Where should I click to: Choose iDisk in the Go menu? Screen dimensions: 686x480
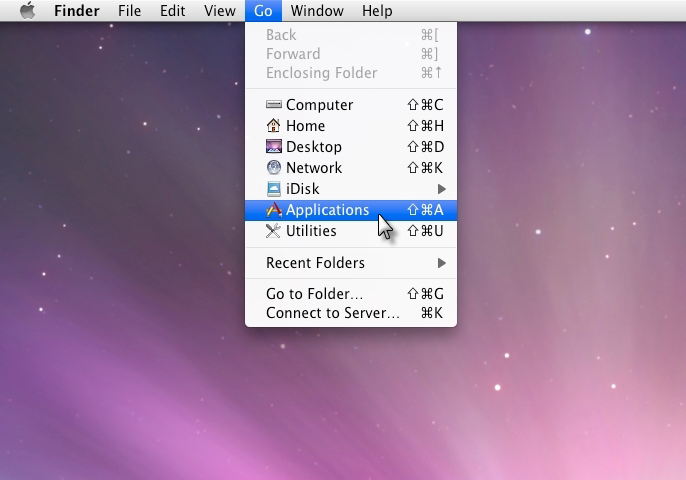tap(351, 189)
